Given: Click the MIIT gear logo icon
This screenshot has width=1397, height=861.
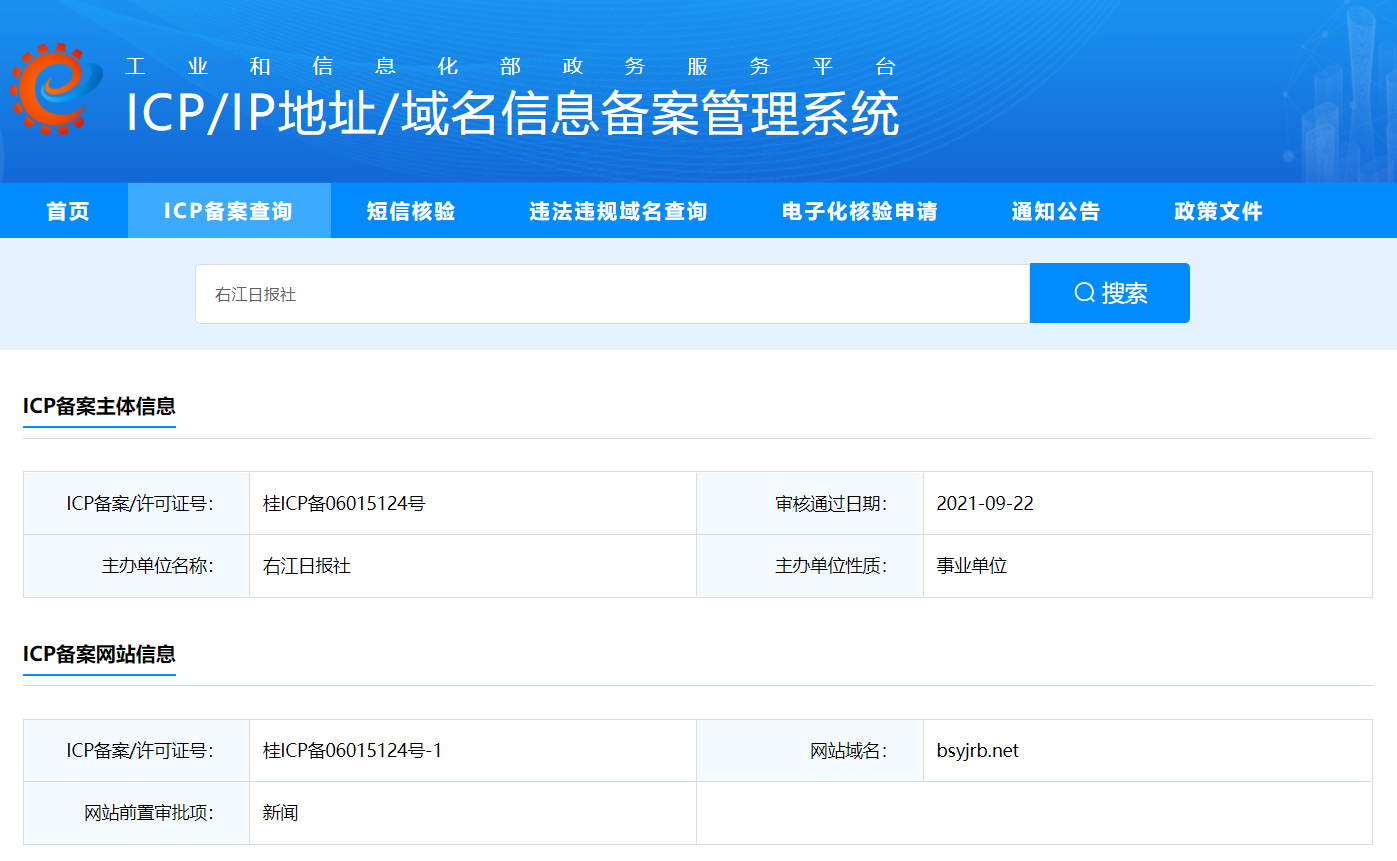Looking at the screenshot, I should tap(57, 89).
